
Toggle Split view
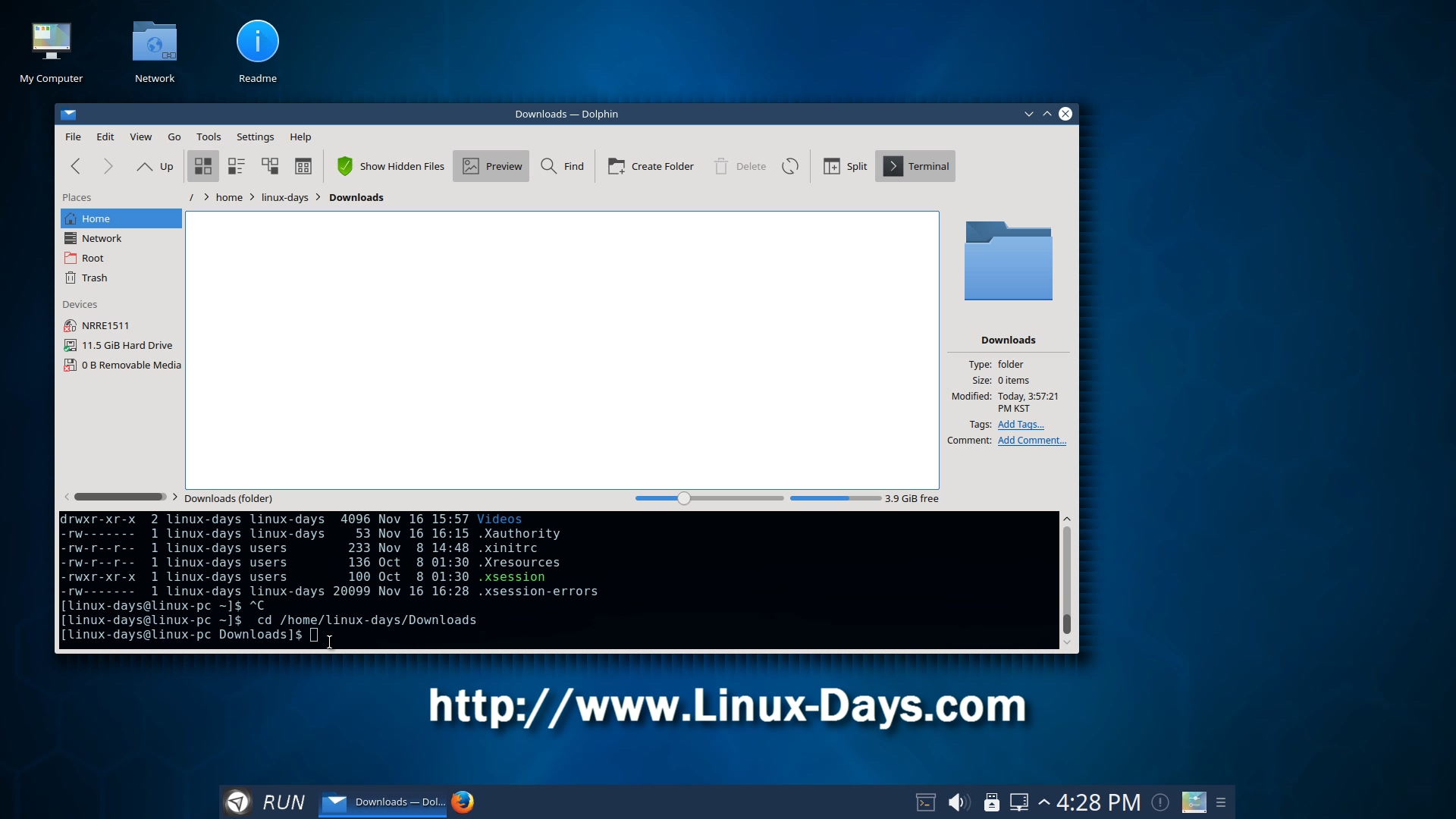click(x=845, y=166)
